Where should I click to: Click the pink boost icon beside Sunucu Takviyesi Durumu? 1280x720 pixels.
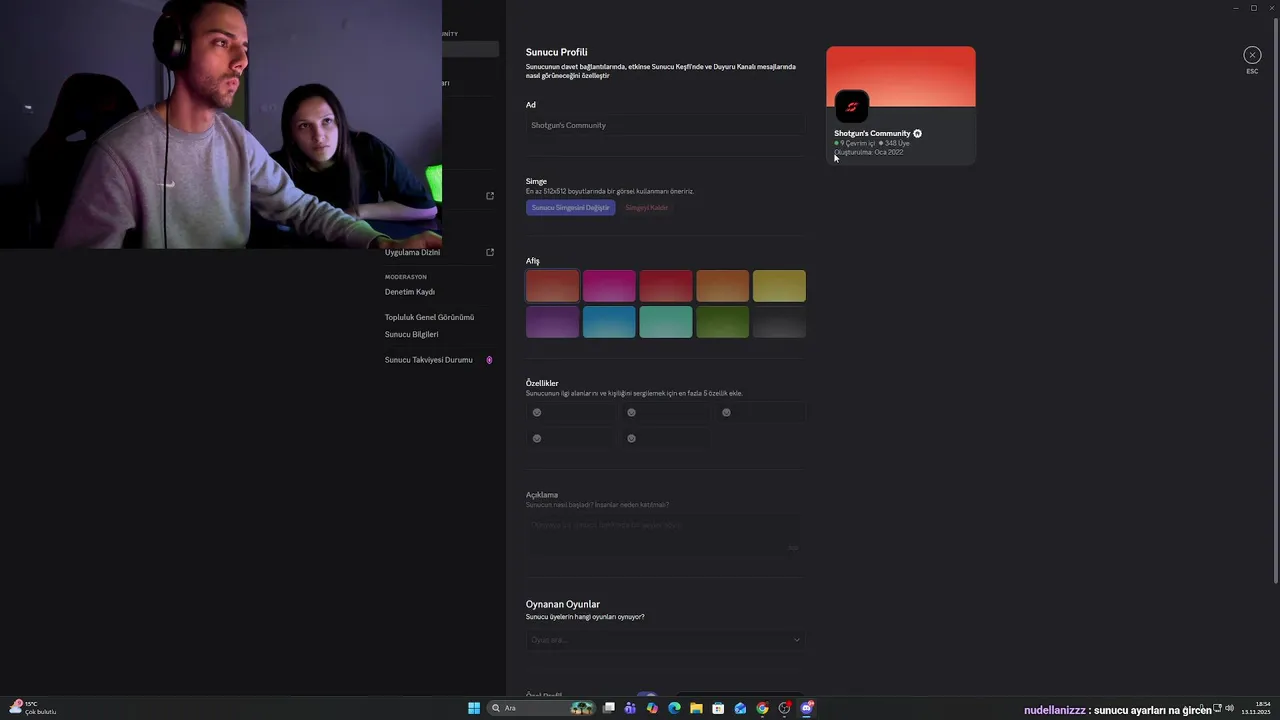click(x=489, y=360)
